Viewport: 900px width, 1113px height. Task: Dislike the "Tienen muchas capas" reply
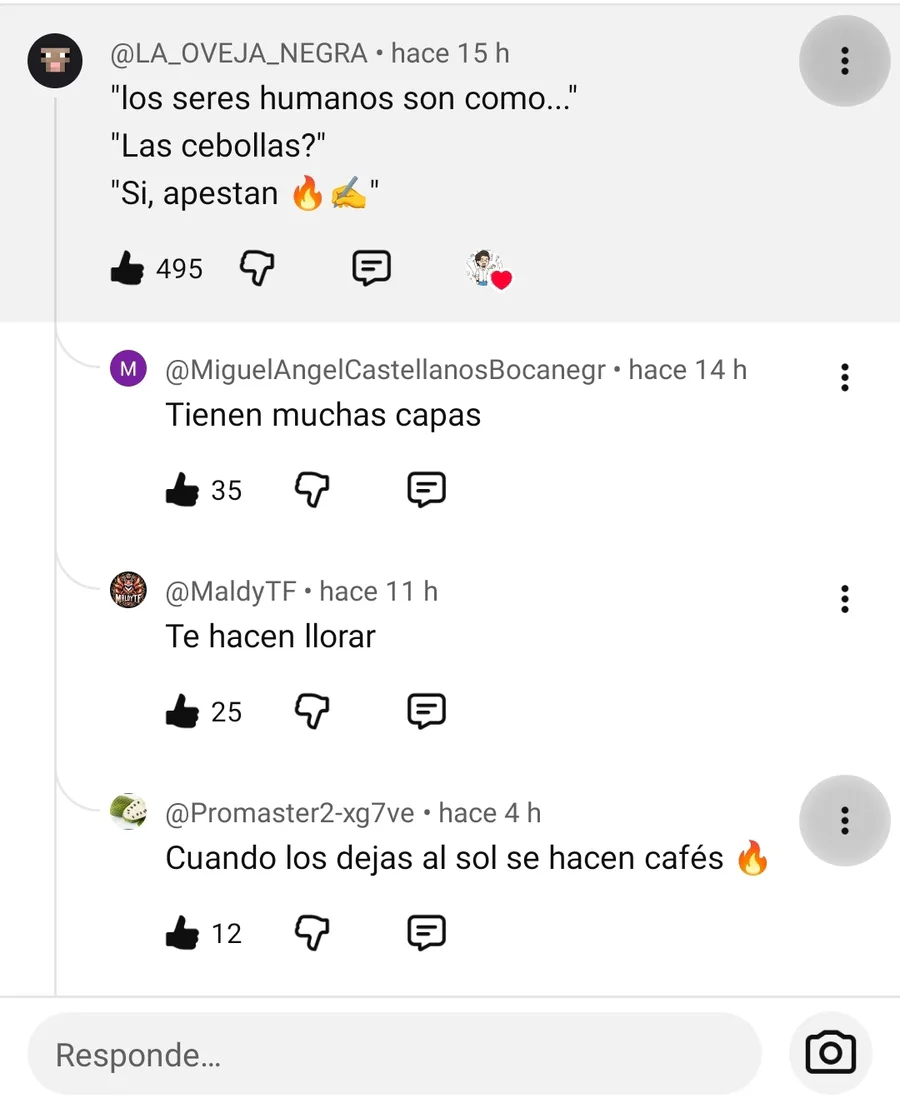click(313, 490)
